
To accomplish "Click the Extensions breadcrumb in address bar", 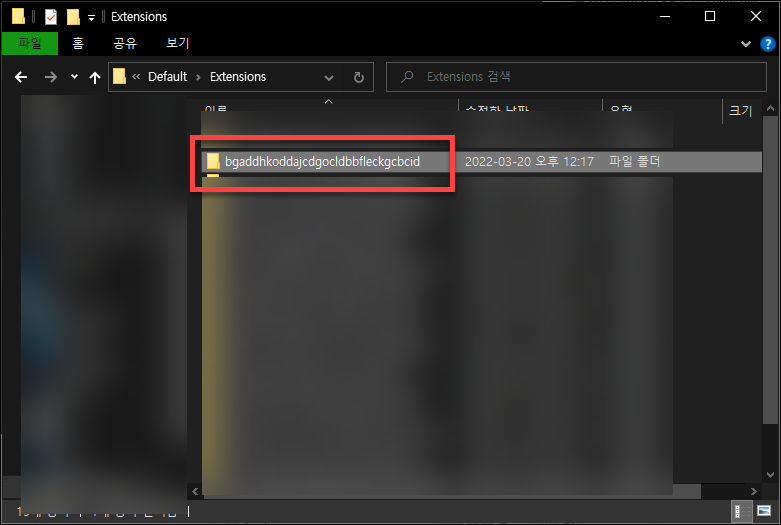I will tap(238, 77).
